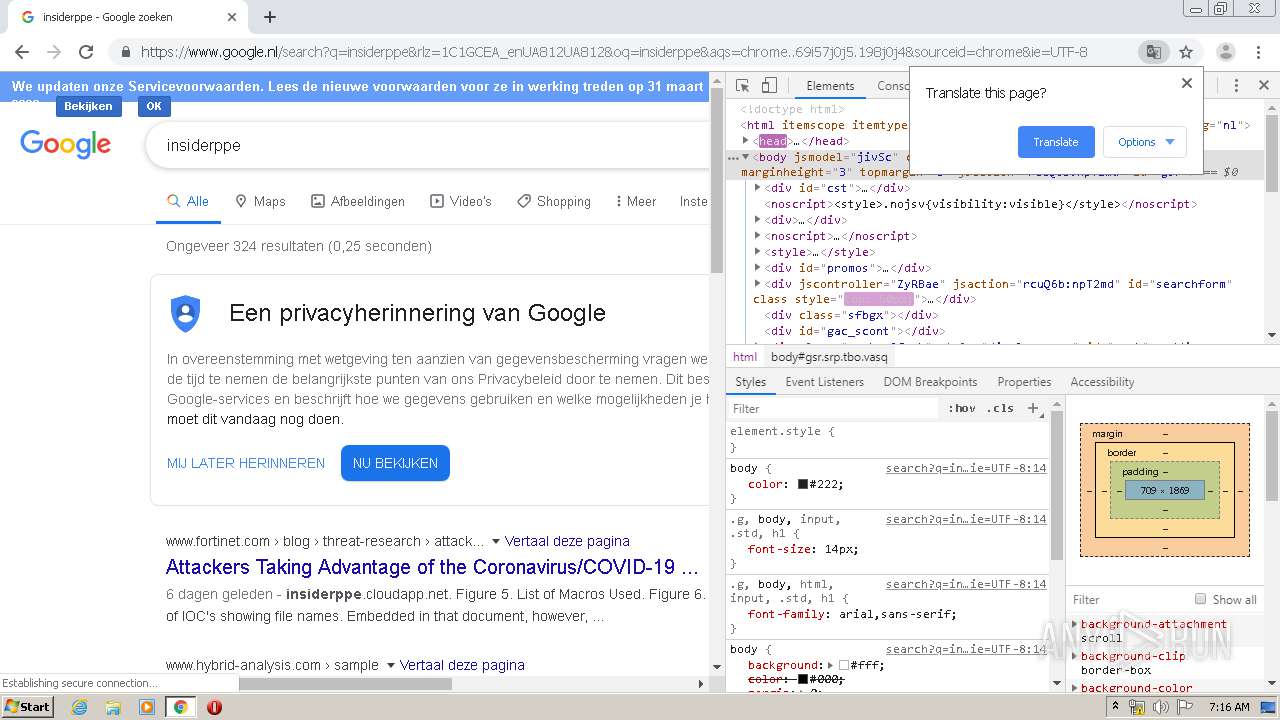Click the privacy shield icon
The height and width of the screenshot is (720, 1280).
[x=185, y=313]
